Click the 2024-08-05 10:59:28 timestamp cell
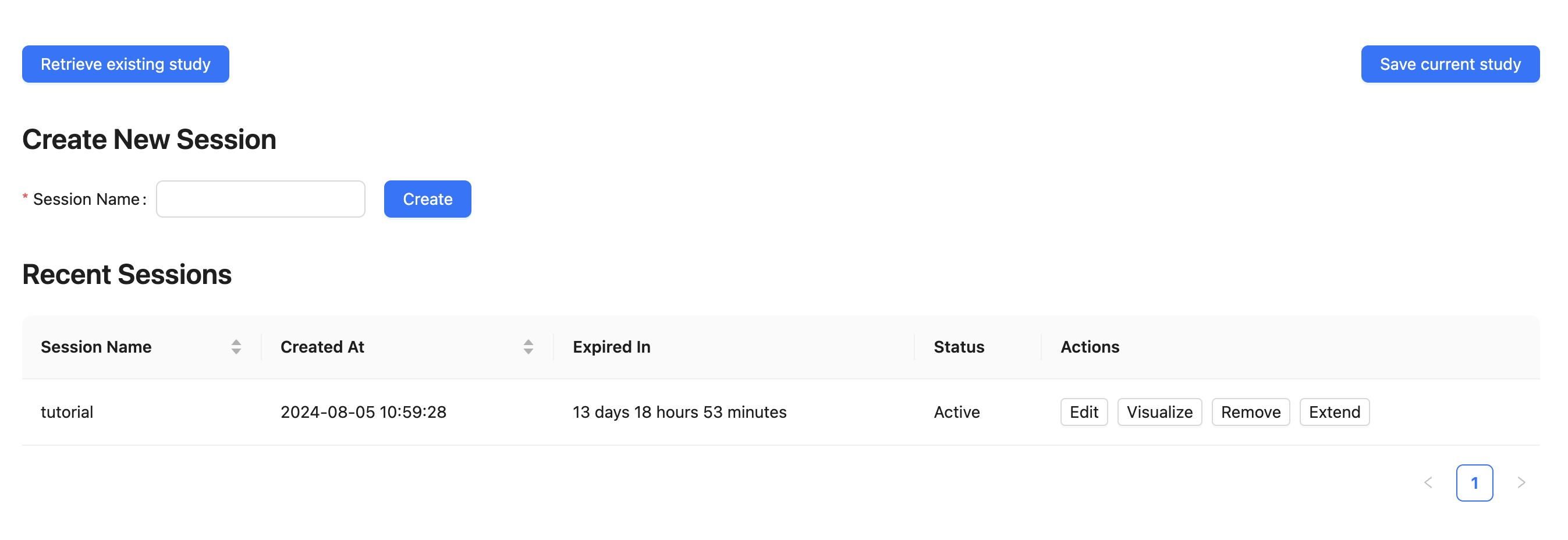This screenshot has height=540, width=1568. [363, 412]
